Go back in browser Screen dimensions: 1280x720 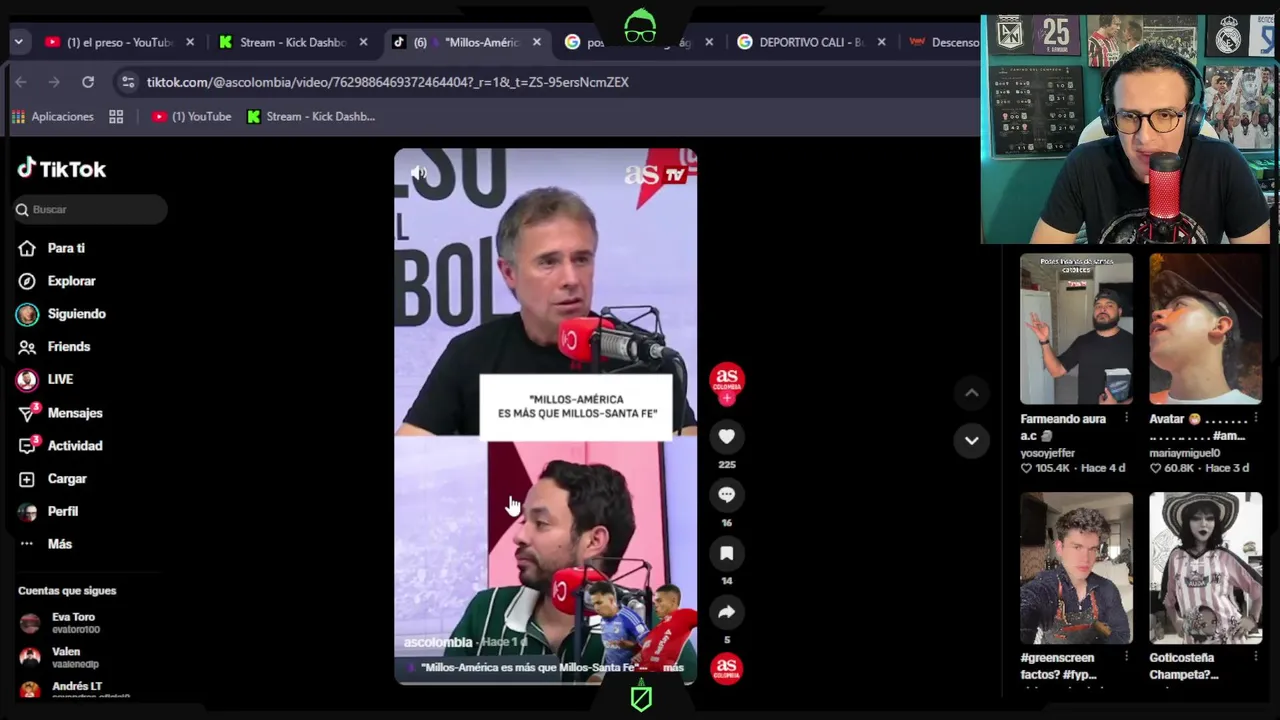pyautogui.click(x=21, y=82)
